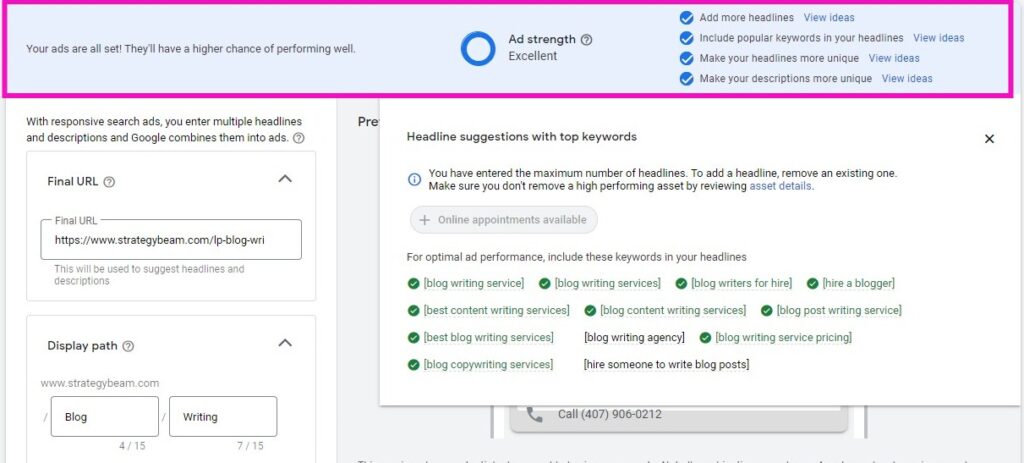The image size is (1024, 463).
Task: Click green check for [blog content writing services]
Action: (590, 311)
